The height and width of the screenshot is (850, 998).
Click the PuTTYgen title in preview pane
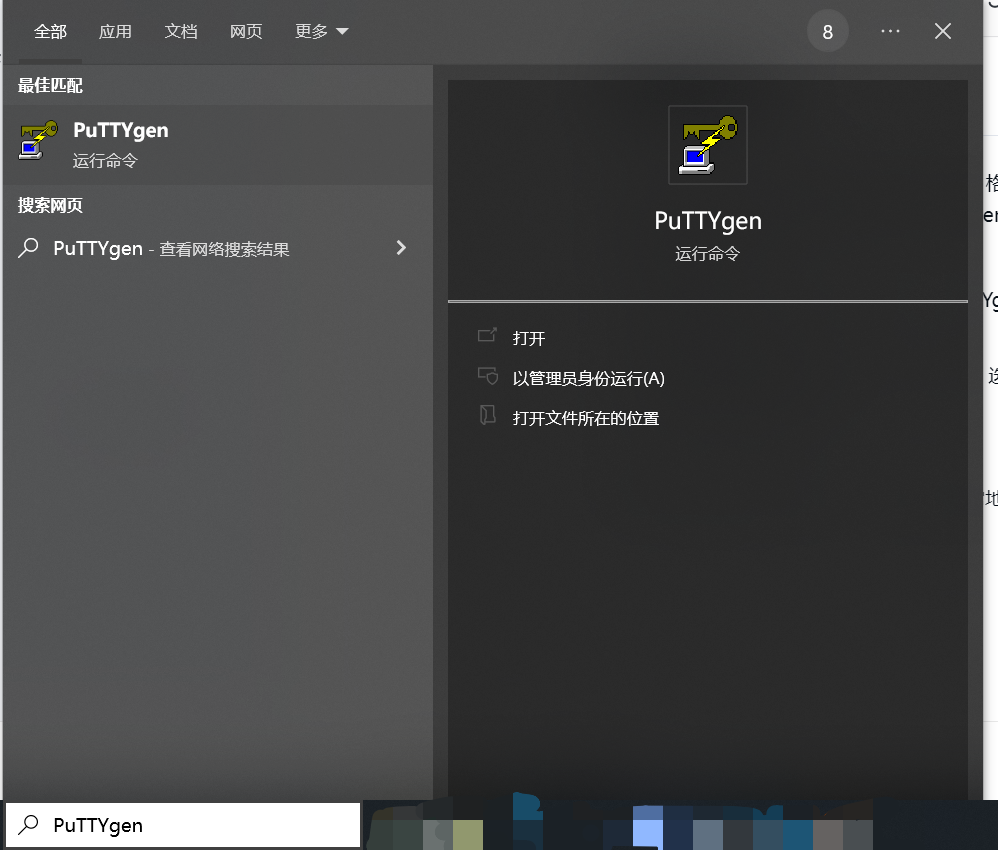pyautogui.click(x=708, y=221)
